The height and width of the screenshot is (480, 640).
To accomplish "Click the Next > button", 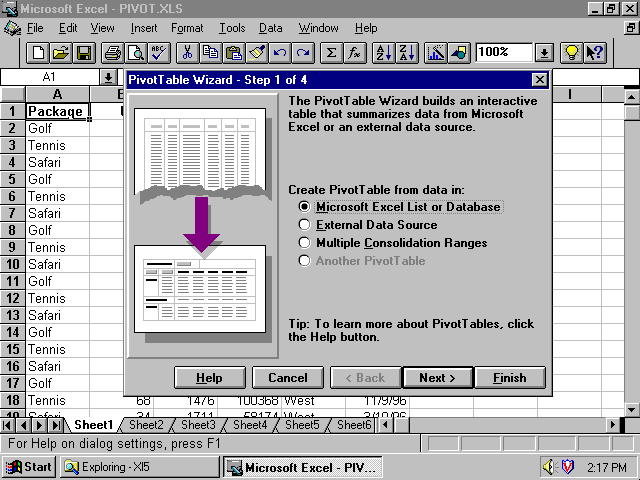I will 438,378.
